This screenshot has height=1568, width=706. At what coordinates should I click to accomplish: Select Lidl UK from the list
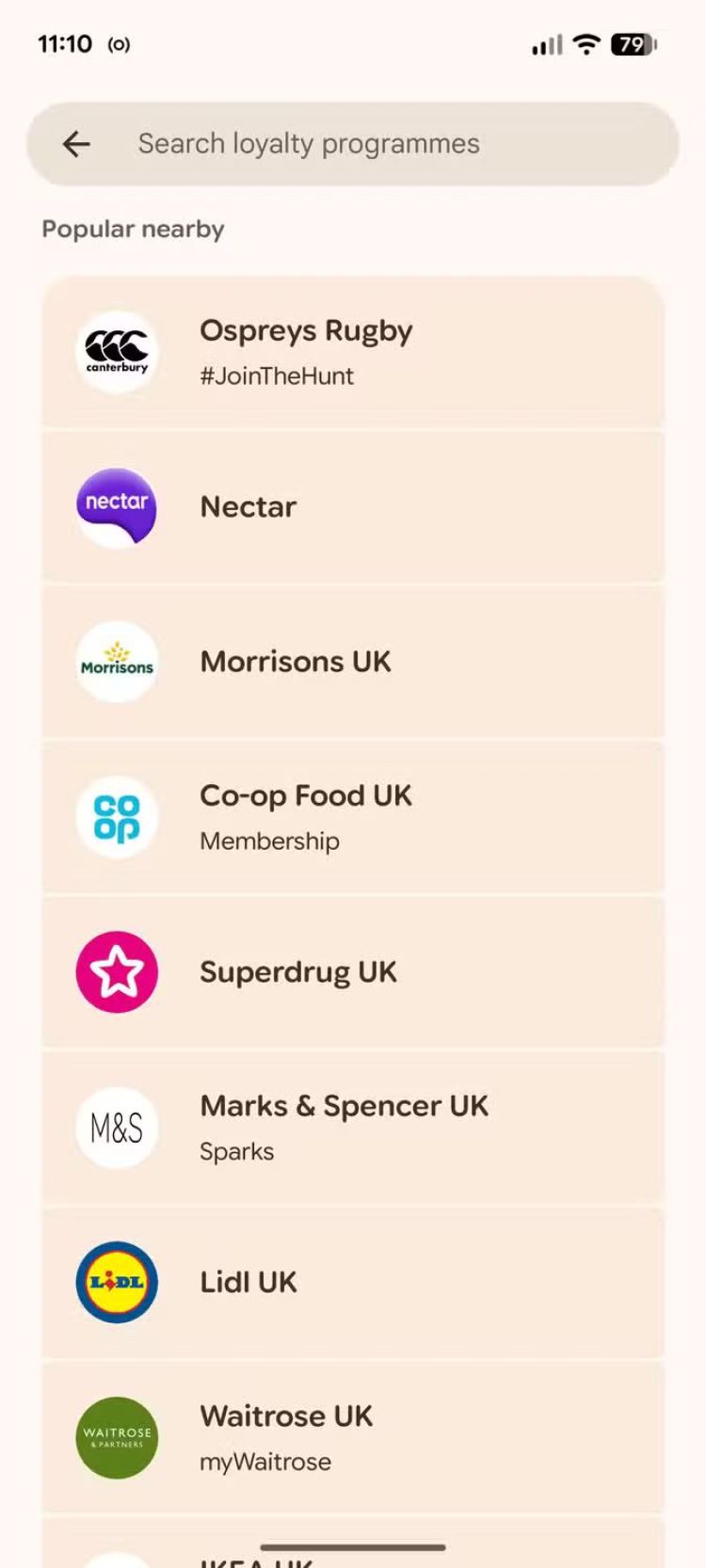click(249, 1283)
